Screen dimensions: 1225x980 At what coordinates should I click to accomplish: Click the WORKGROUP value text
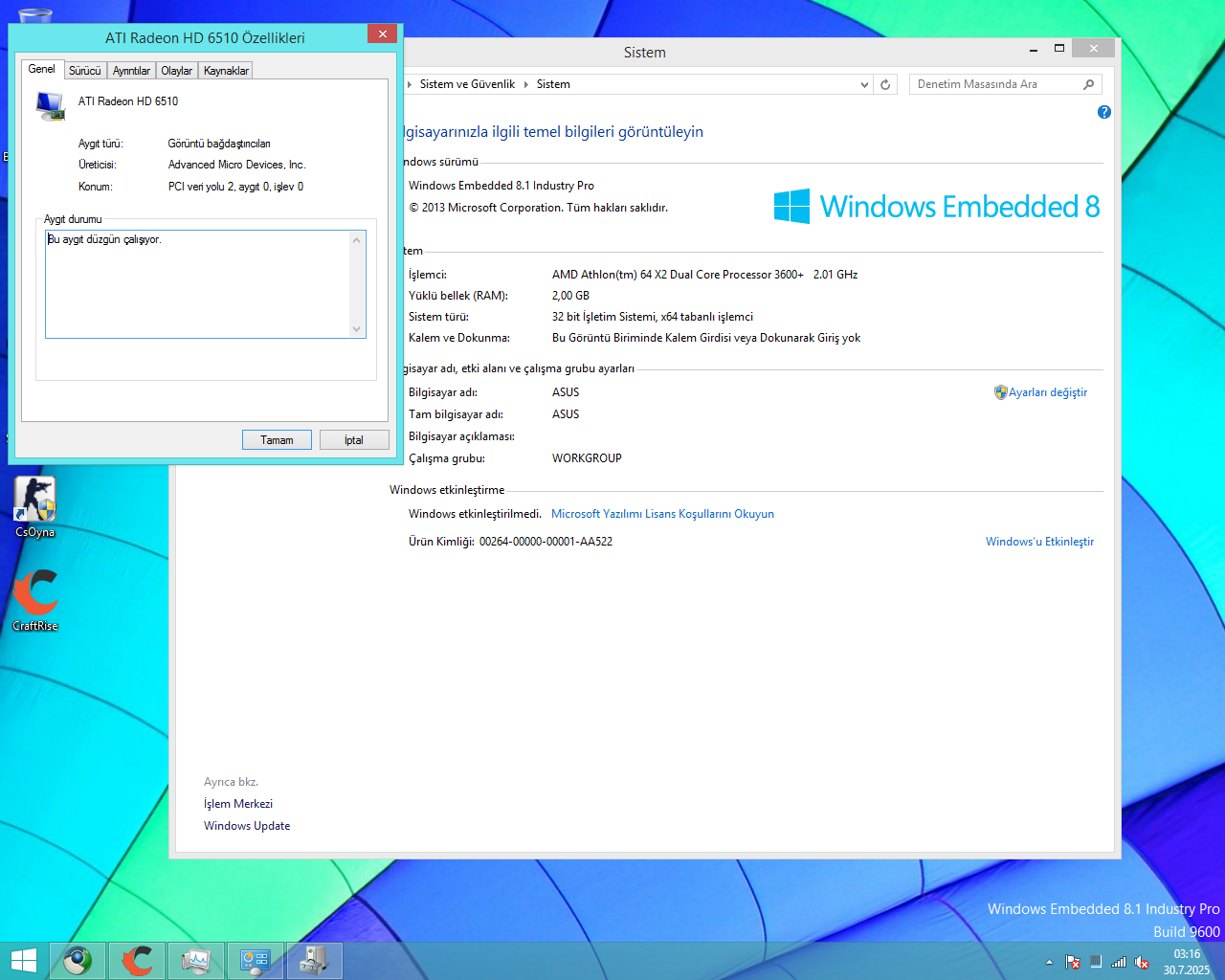pyautogui.click(x=587, y=458)
